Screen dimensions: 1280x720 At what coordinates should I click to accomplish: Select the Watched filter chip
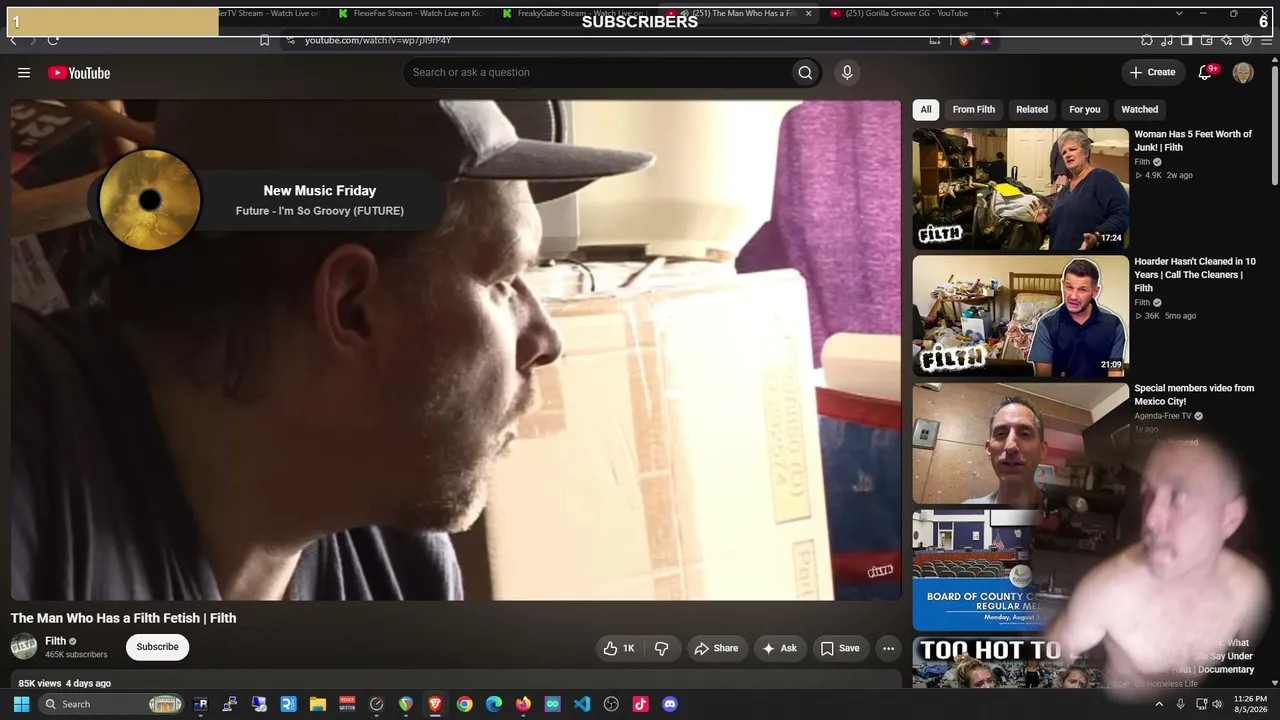pyautogui.click(x=1139, y=109)
